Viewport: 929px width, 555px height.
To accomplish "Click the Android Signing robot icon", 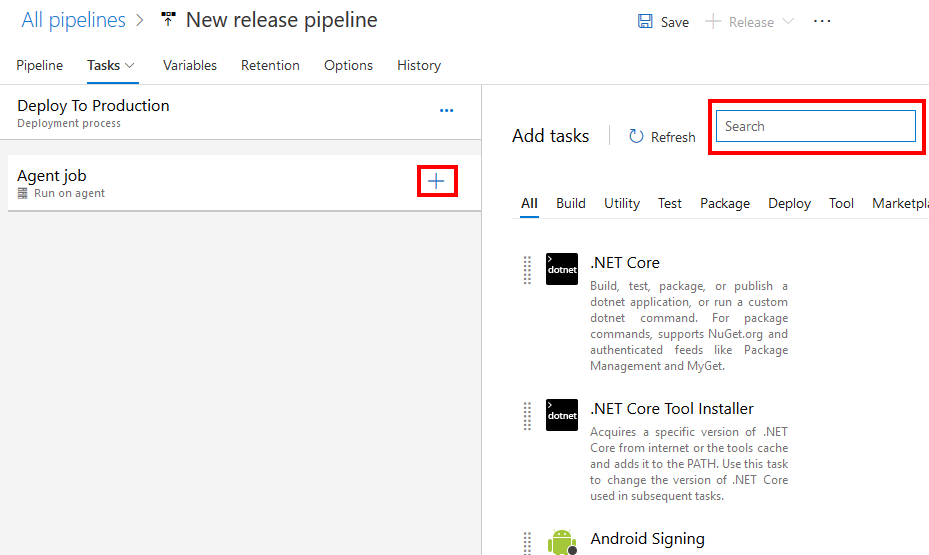I will [x=562, y=542].
